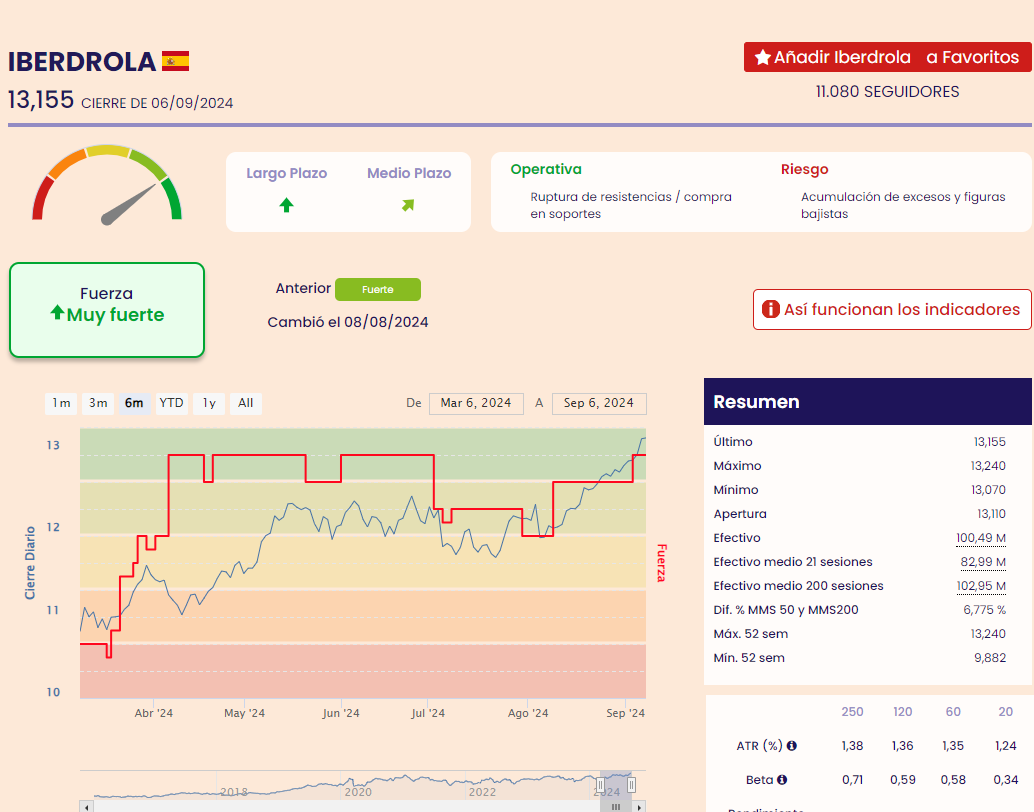This screenshot has width=1034, height=812.
Task: Add Iberdrola to Favoritos
Action: tap(888, 57)
